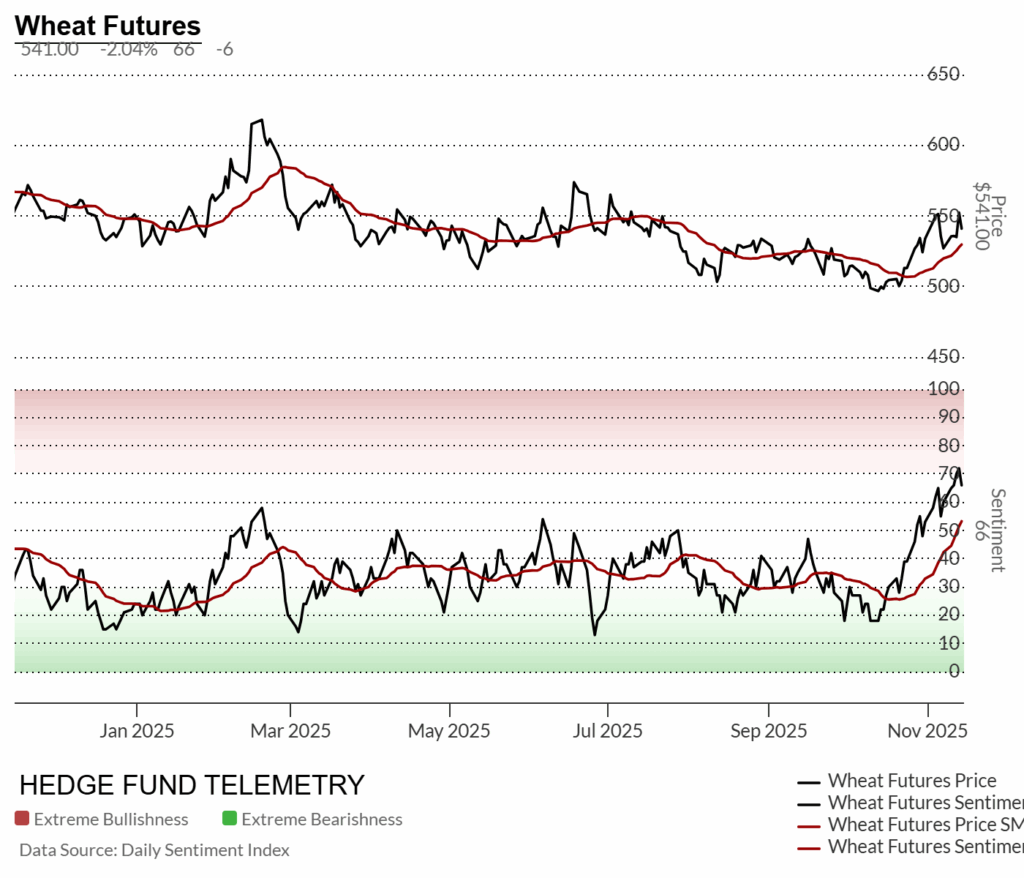Screen dimensions: 1024x878
Task: Click the Wheat Futures chart title
Action: tap(108, 26)
